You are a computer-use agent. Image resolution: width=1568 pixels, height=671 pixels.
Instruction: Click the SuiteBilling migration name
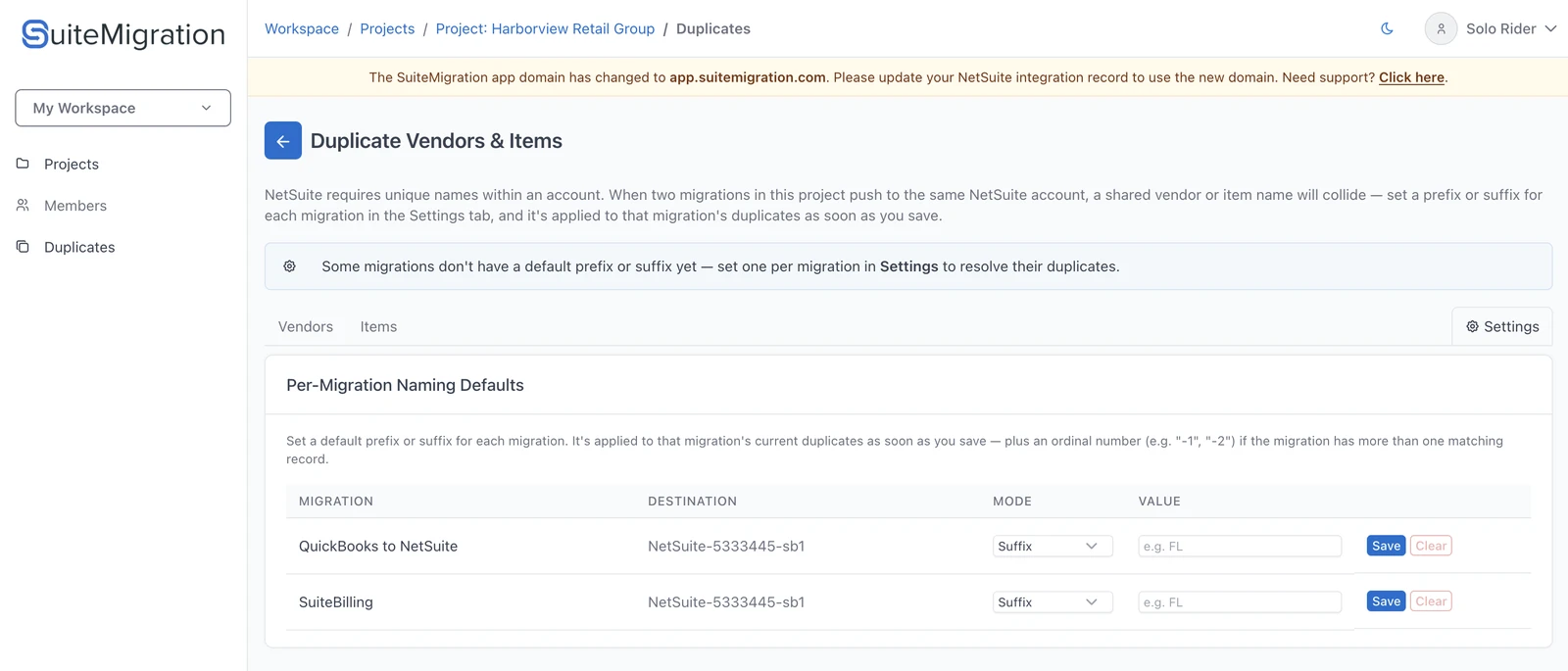pos(336,601)
